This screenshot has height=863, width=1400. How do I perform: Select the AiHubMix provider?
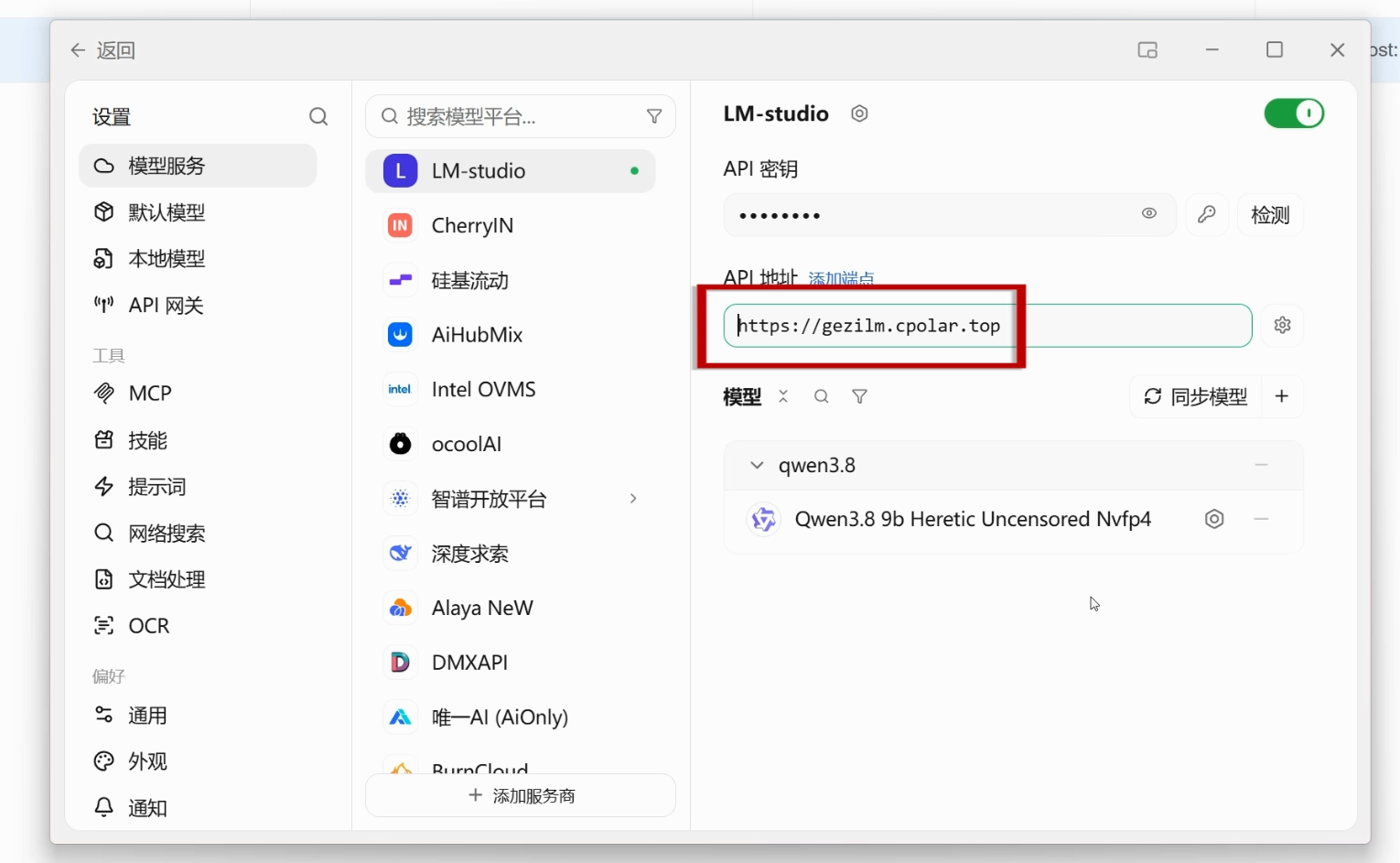click(511, 335)
